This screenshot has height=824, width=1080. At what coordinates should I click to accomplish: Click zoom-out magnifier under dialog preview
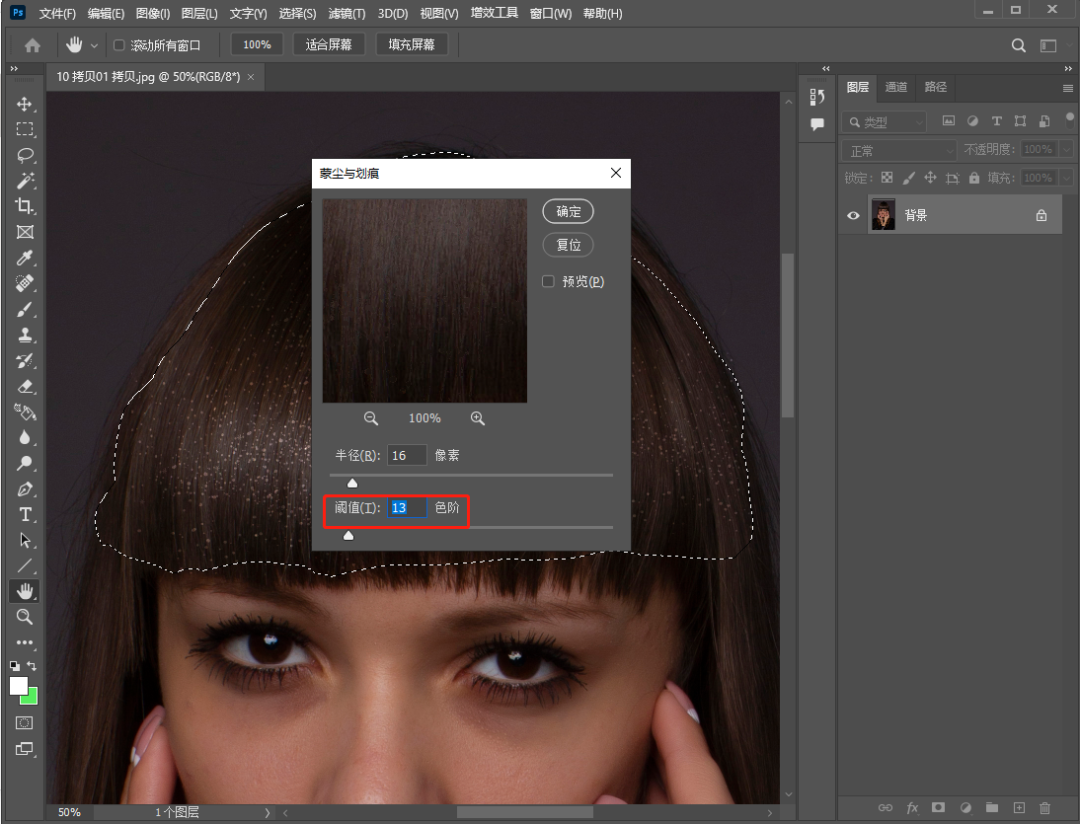tap(371, 419)
